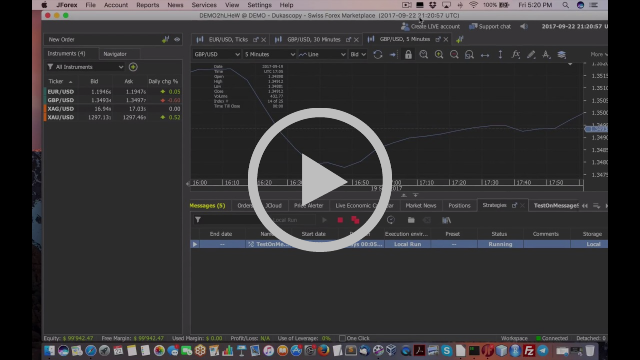The width and height of the screenshot is (640, 360).
Task: Click the grey magnifier beside the lock
Action: [x=424, y=54]
